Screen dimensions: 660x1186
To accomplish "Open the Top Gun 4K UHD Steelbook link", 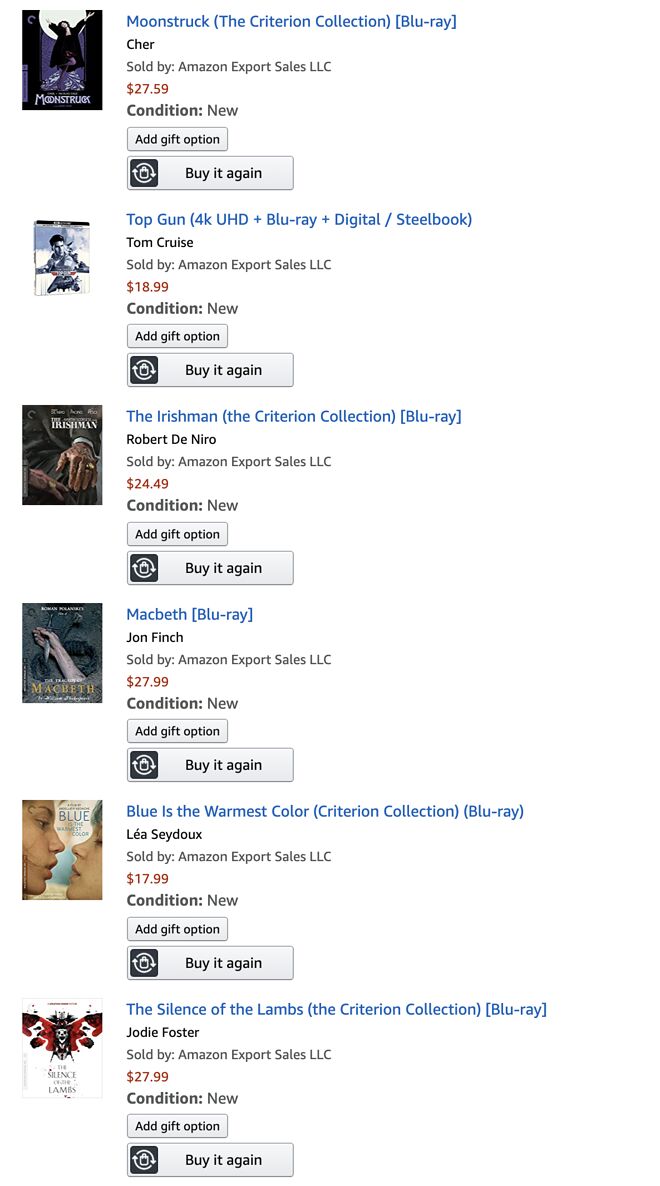I will tap(299, 219).
